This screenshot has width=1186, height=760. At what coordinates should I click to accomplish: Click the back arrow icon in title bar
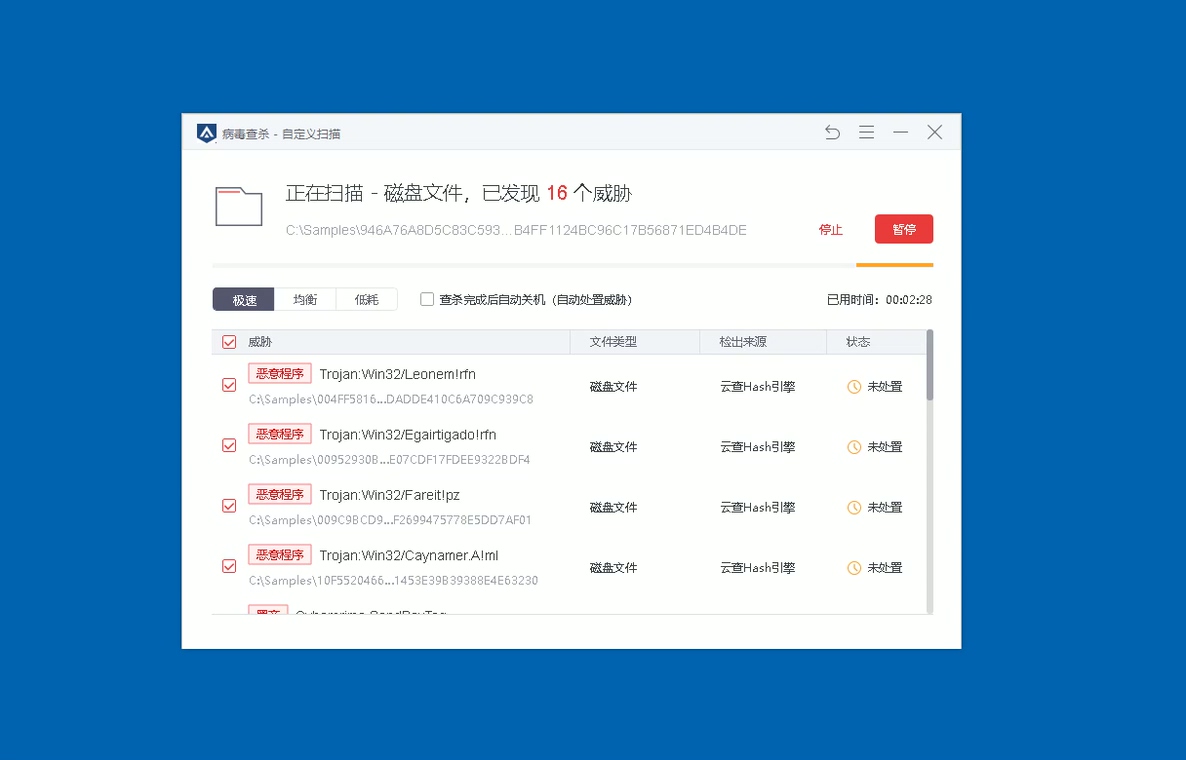point(832,132)
